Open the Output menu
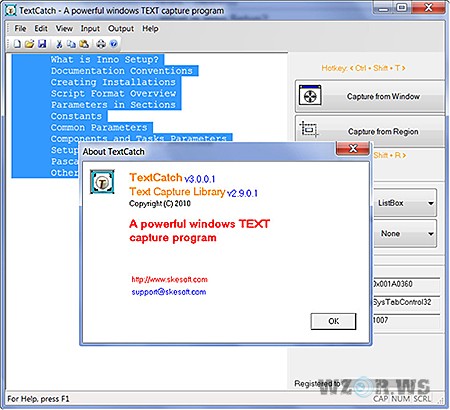This screenshot has height=410, width=450. click(x=121, y=29)
